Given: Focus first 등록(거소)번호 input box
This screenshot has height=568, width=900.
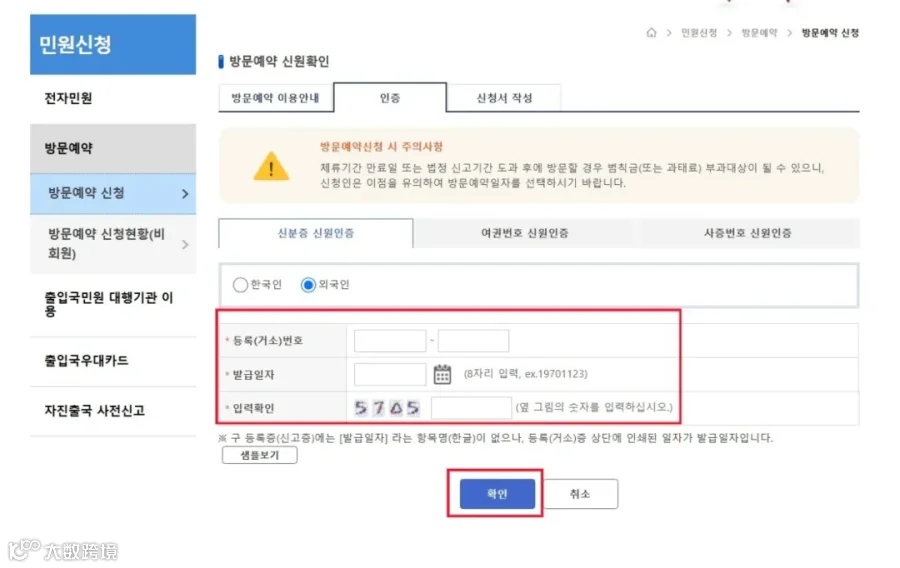Looking at the screenshot, I should point(390,341).
